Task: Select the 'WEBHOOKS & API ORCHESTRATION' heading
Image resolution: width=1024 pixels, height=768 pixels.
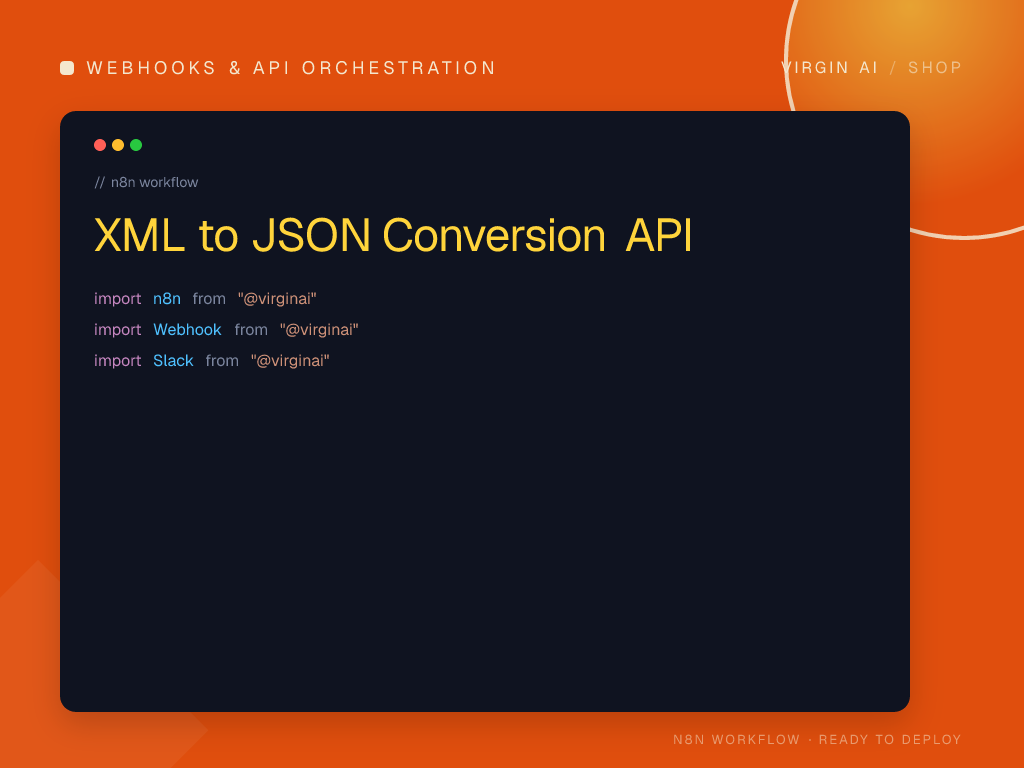Action: point(291,68)
